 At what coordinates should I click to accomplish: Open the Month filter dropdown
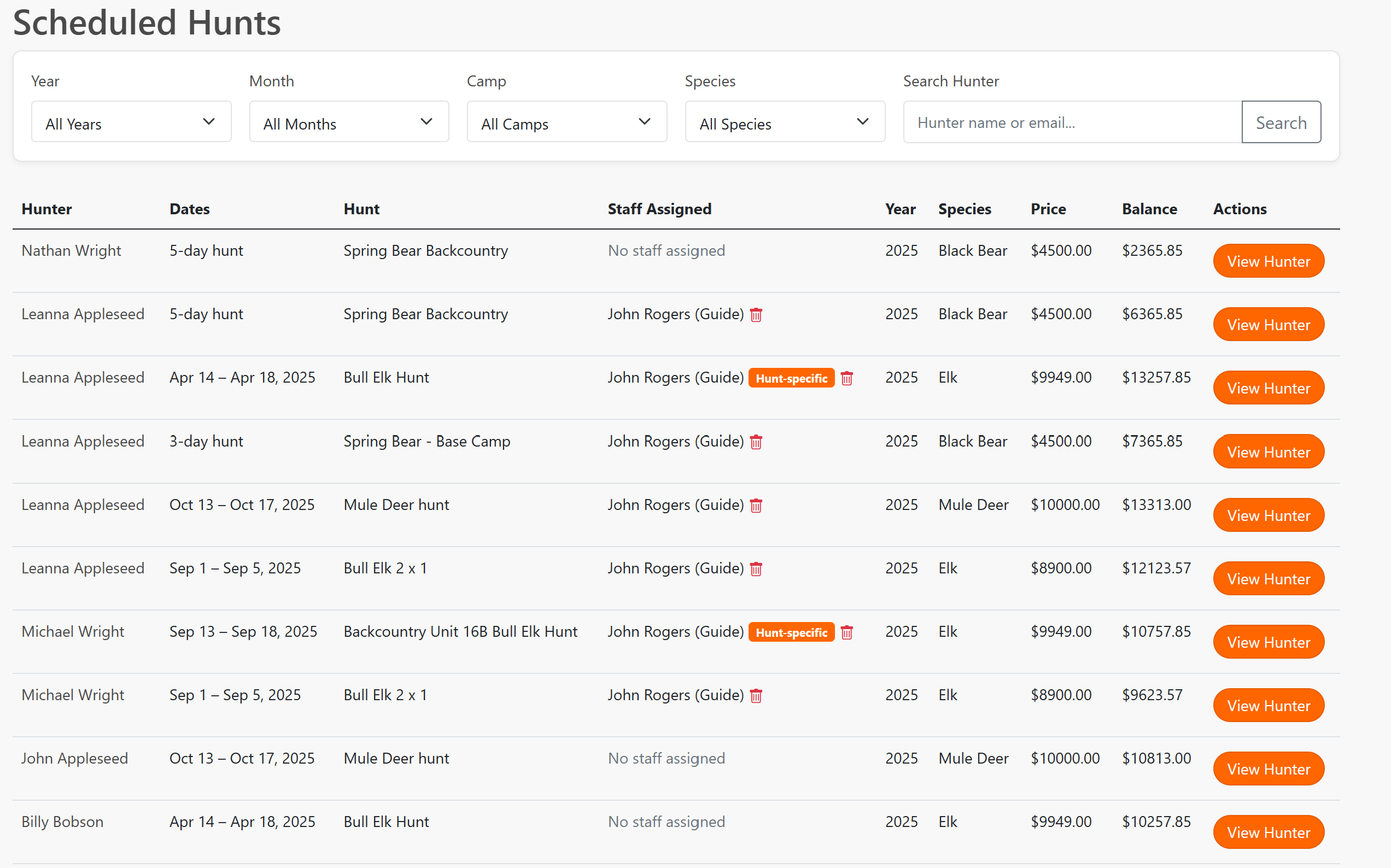coord(348,122)
